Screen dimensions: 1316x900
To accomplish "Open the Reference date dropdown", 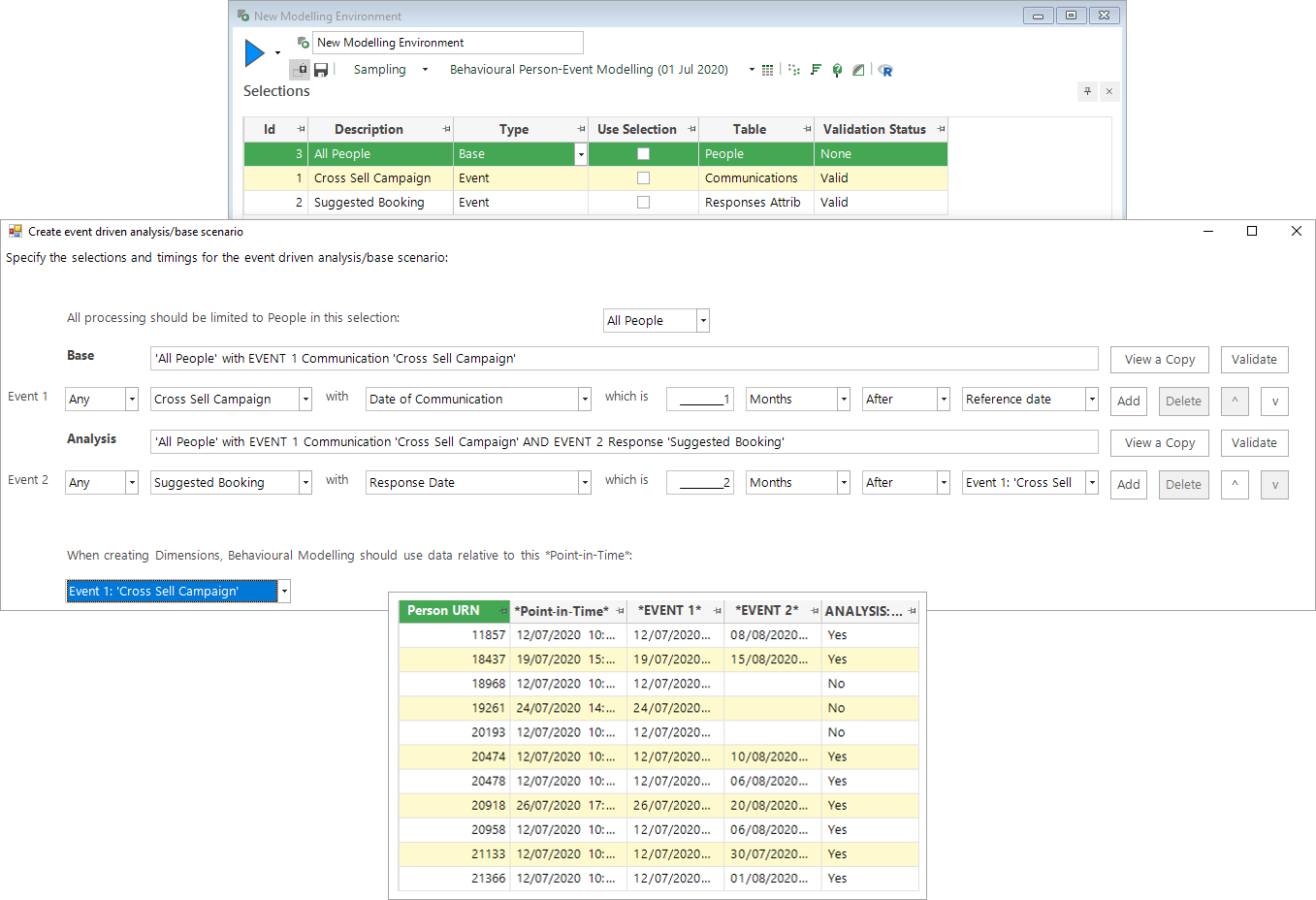I will click(1092, 400).
